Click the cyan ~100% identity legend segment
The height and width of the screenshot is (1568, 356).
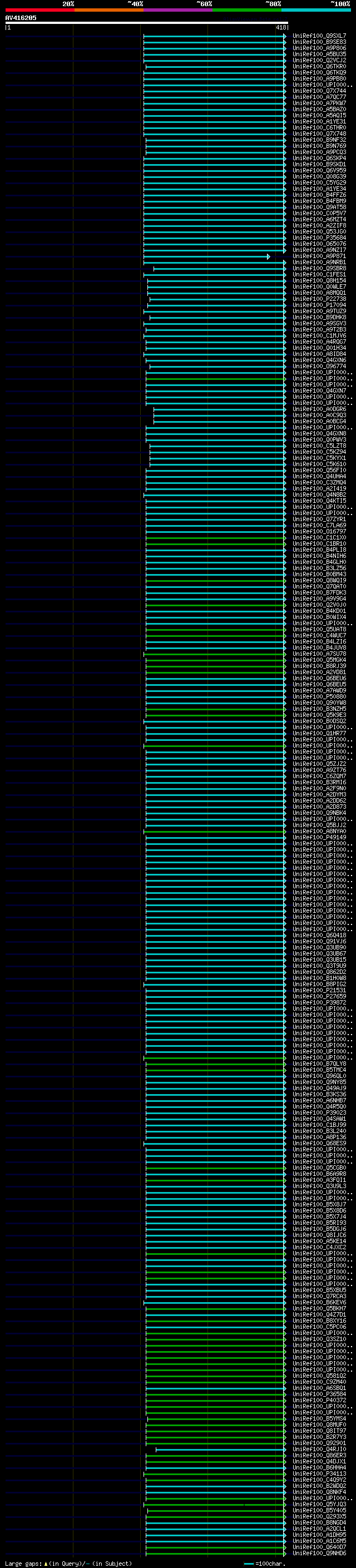(x=317, y=10)
